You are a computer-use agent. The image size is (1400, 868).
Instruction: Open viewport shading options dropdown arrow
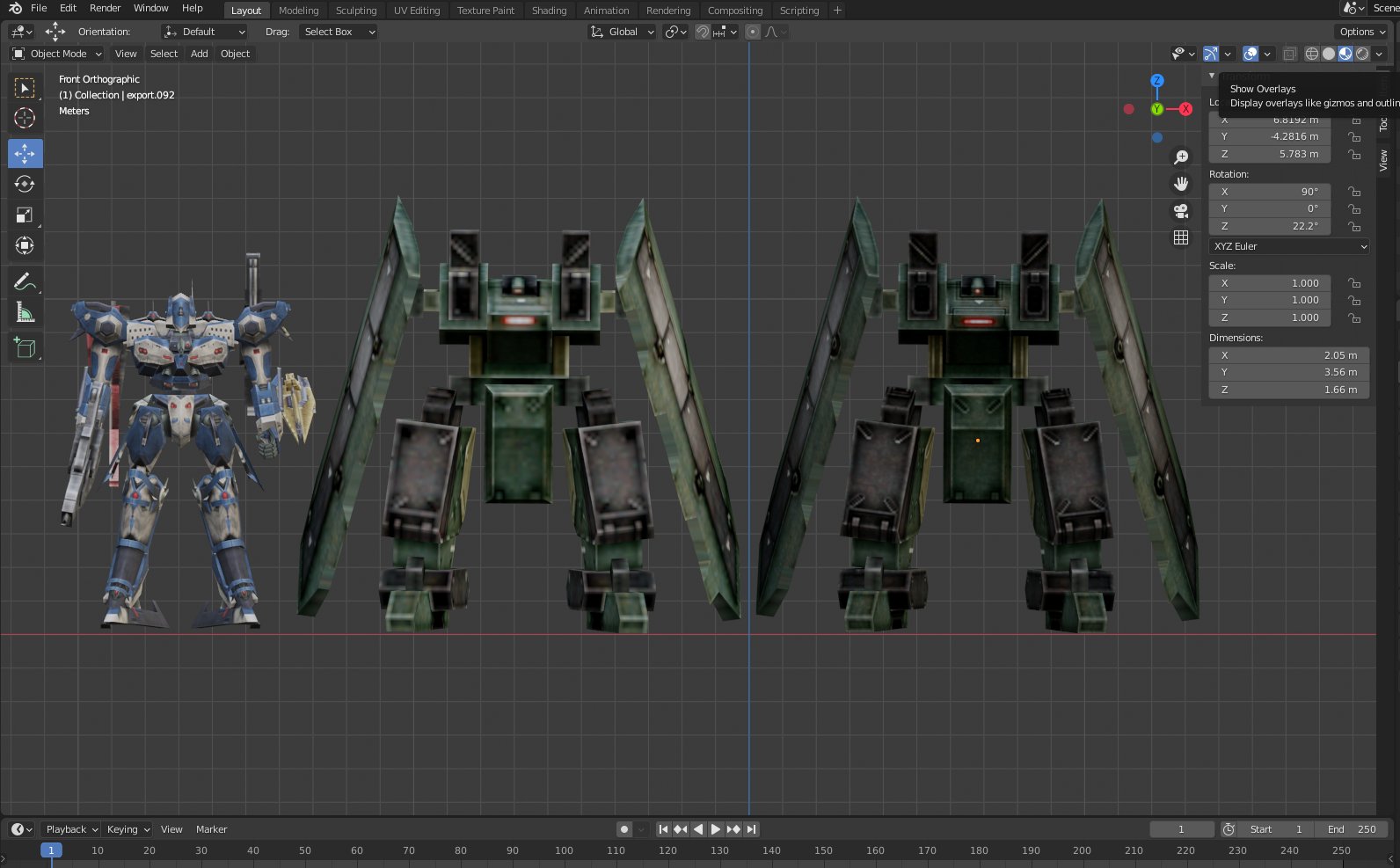tap(1380, 54)
